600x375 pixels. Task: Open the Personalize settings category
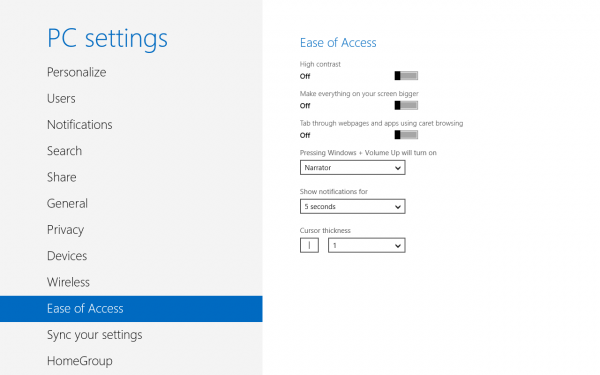(x=77, y=72)
